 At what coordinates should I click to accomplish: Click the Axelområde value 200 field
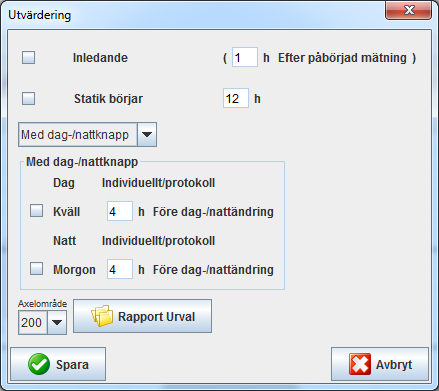click(x=33, y=322)
